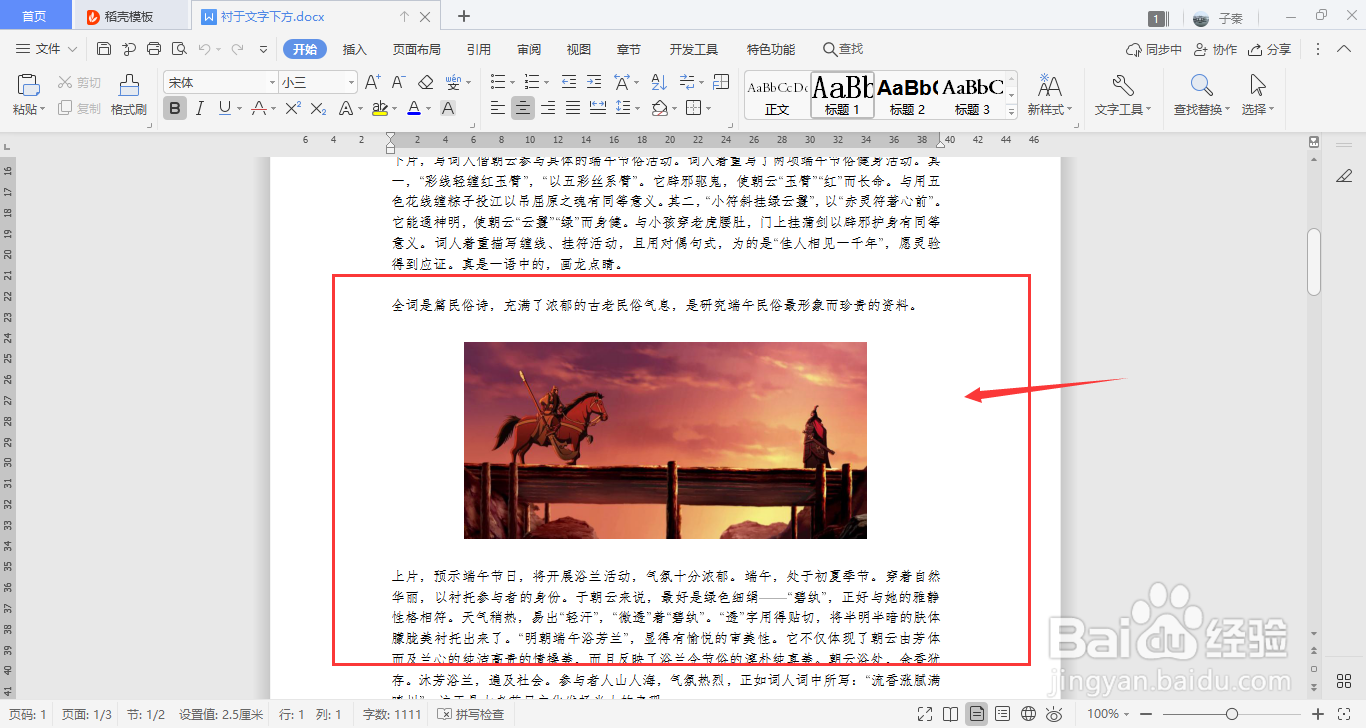Open bullets list dropdown
This screenshot has height=728, width=1366.
512,82
